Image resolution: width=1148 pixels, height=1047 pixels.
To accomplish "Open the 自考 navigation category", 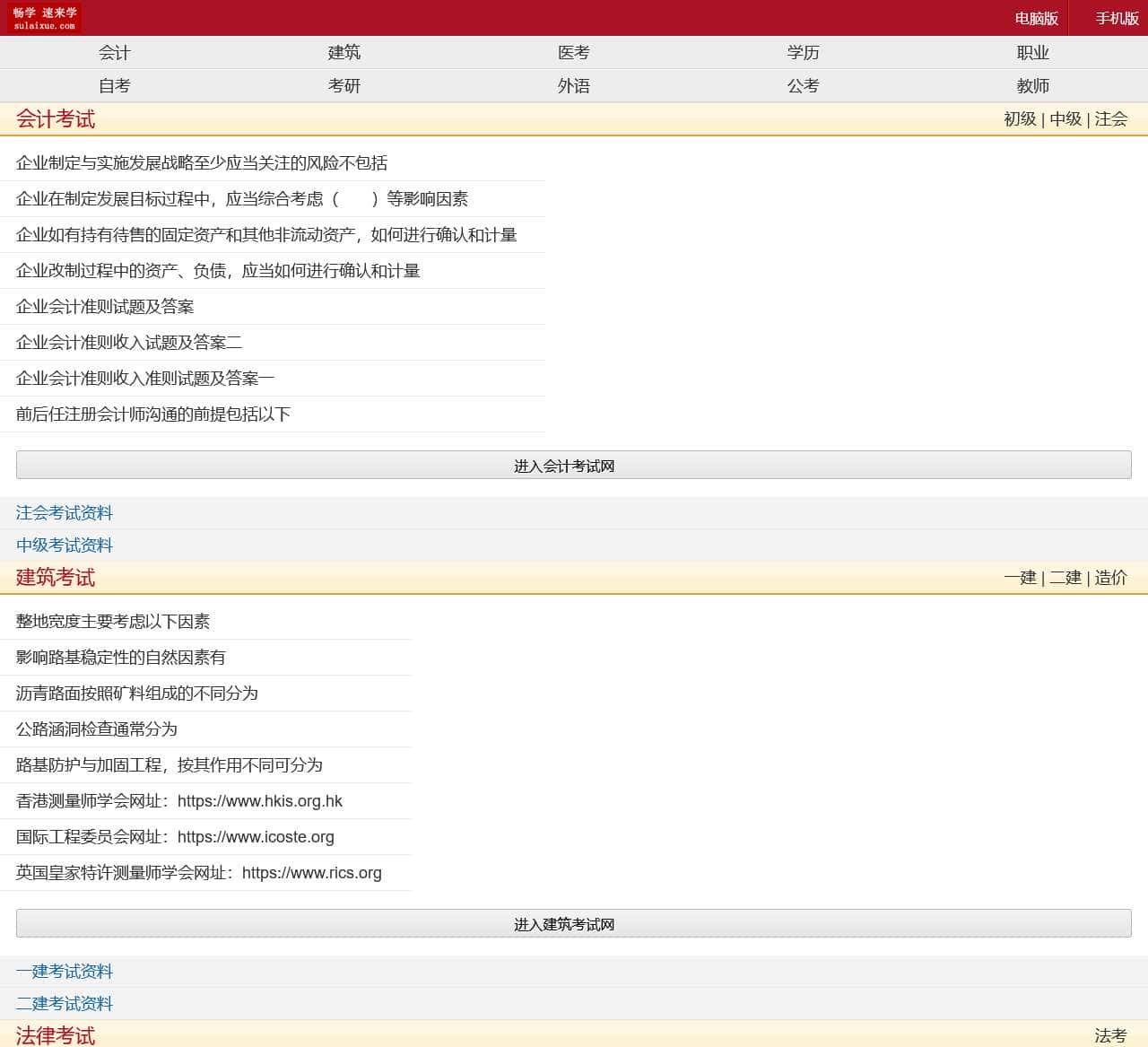I will (115, 86).
